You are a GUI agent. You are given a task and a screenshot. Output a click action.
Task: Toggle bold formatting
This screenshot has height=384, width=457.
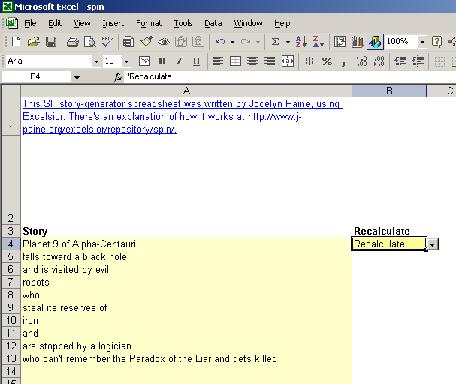(x=162, y=61)
